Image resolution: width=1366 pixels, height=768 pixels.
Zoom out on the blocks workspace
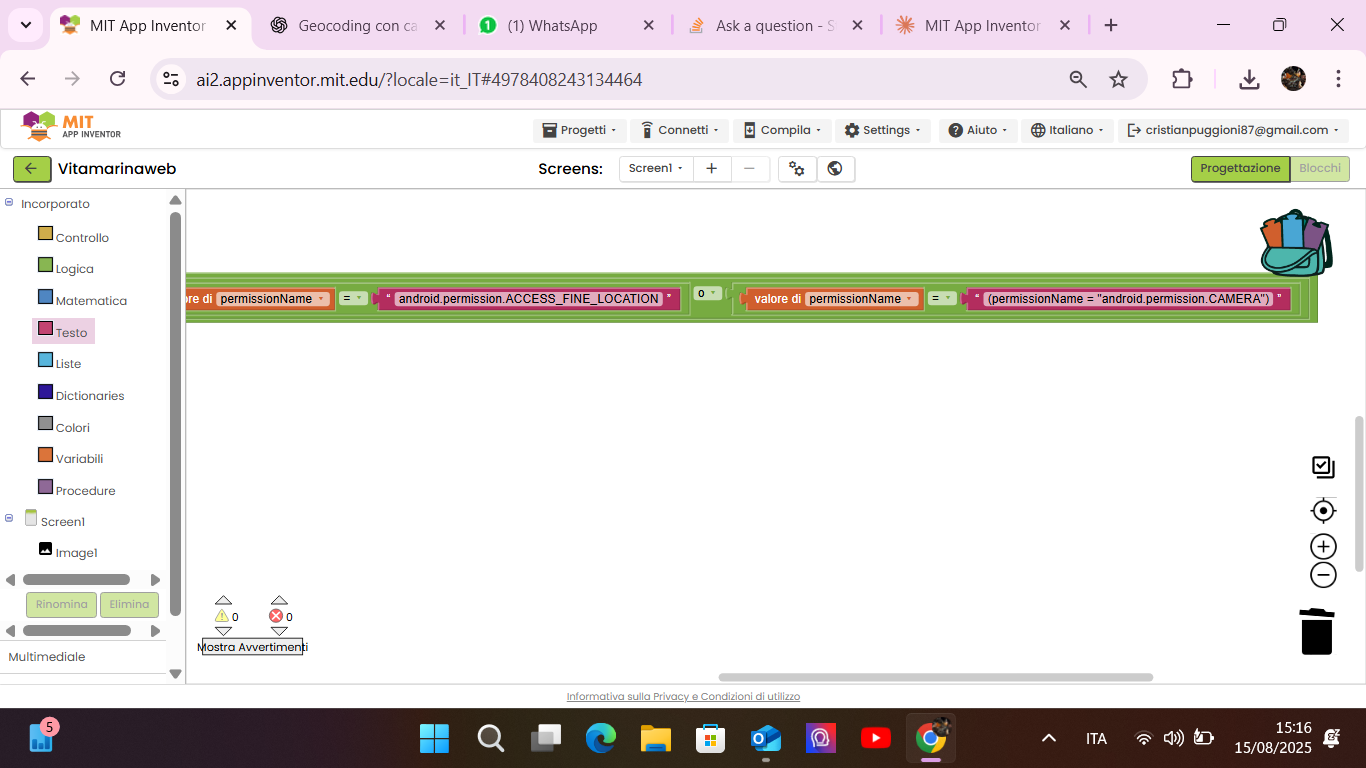pyautogui.click(x=1323, y=575)
